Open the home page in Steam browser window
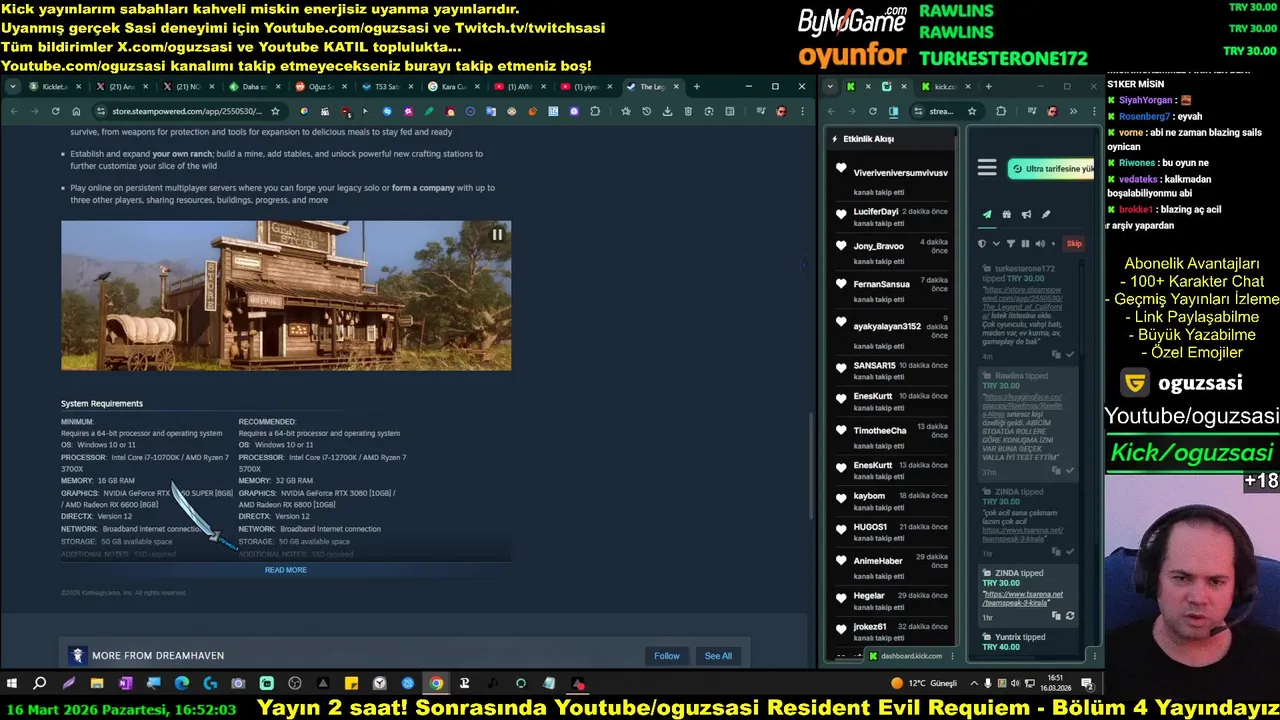Viewport: 1280px width, 720px height. click(76, 111)
